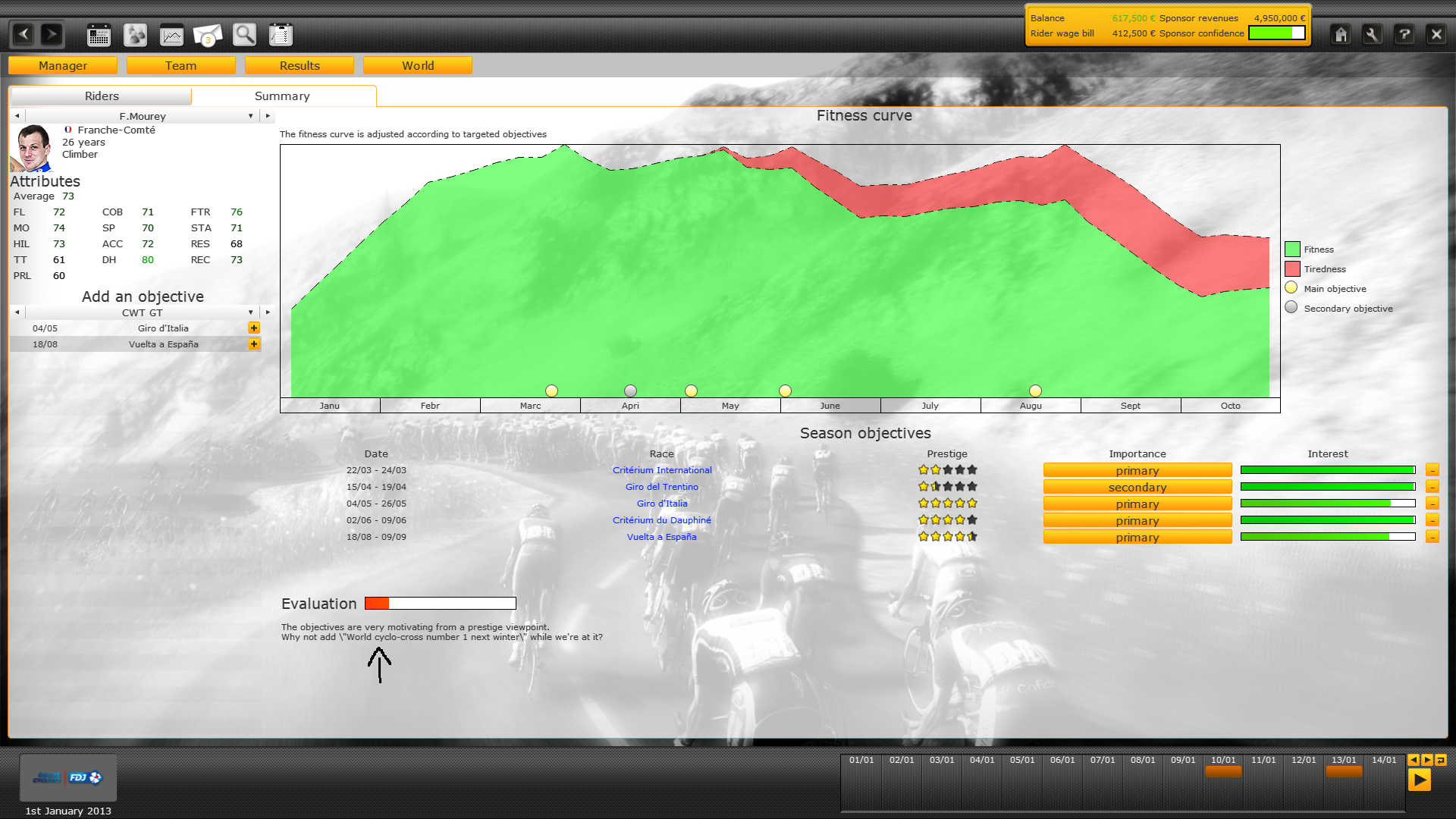Screen dimensions: 1456x819
Task: Toggle Giro del Trentino importance from secondary
Action: [x=1137, y=488]
